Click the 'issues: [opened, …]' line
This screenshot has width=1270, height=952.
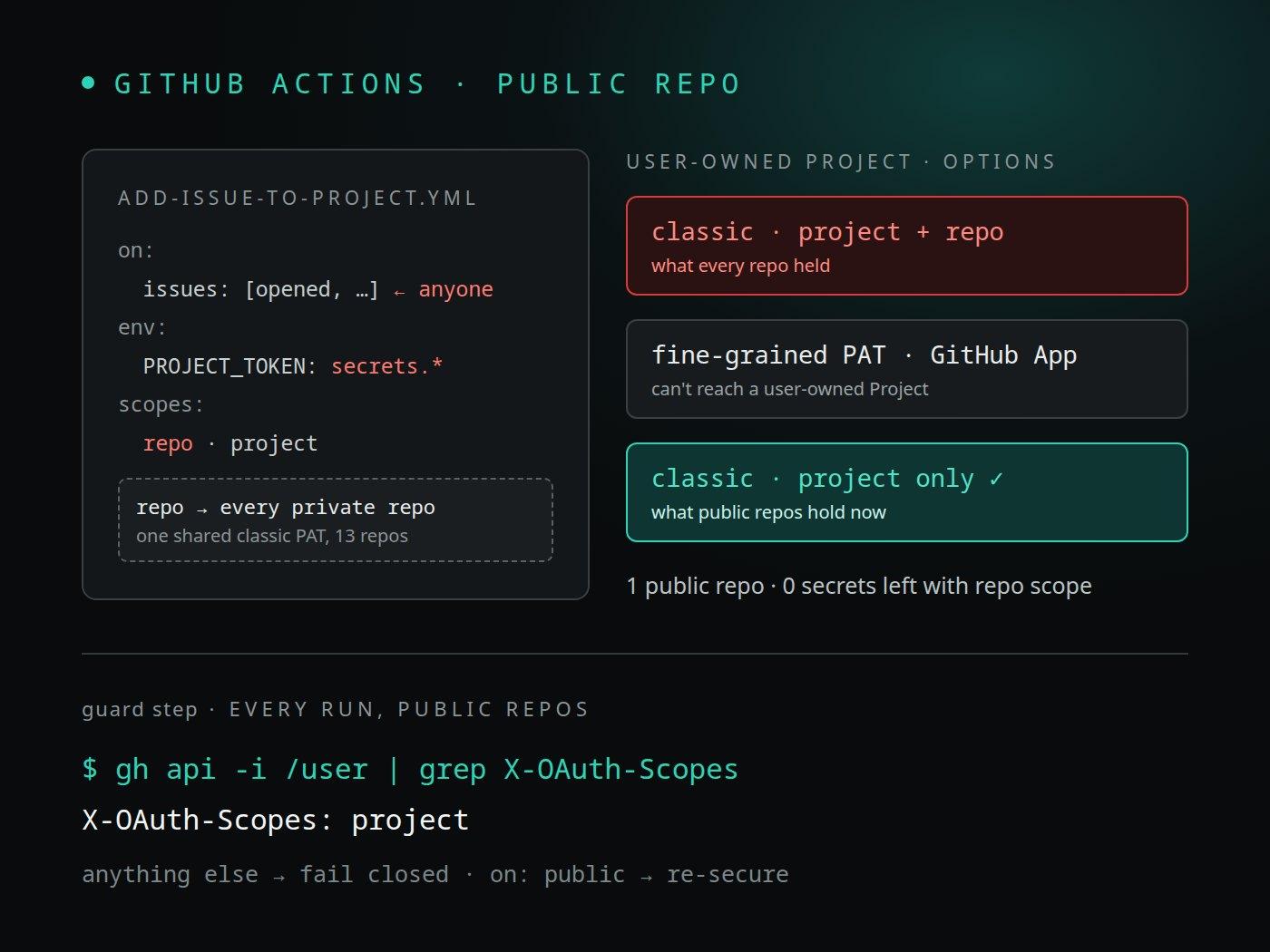pyautogui.click(x=260, y=289)
